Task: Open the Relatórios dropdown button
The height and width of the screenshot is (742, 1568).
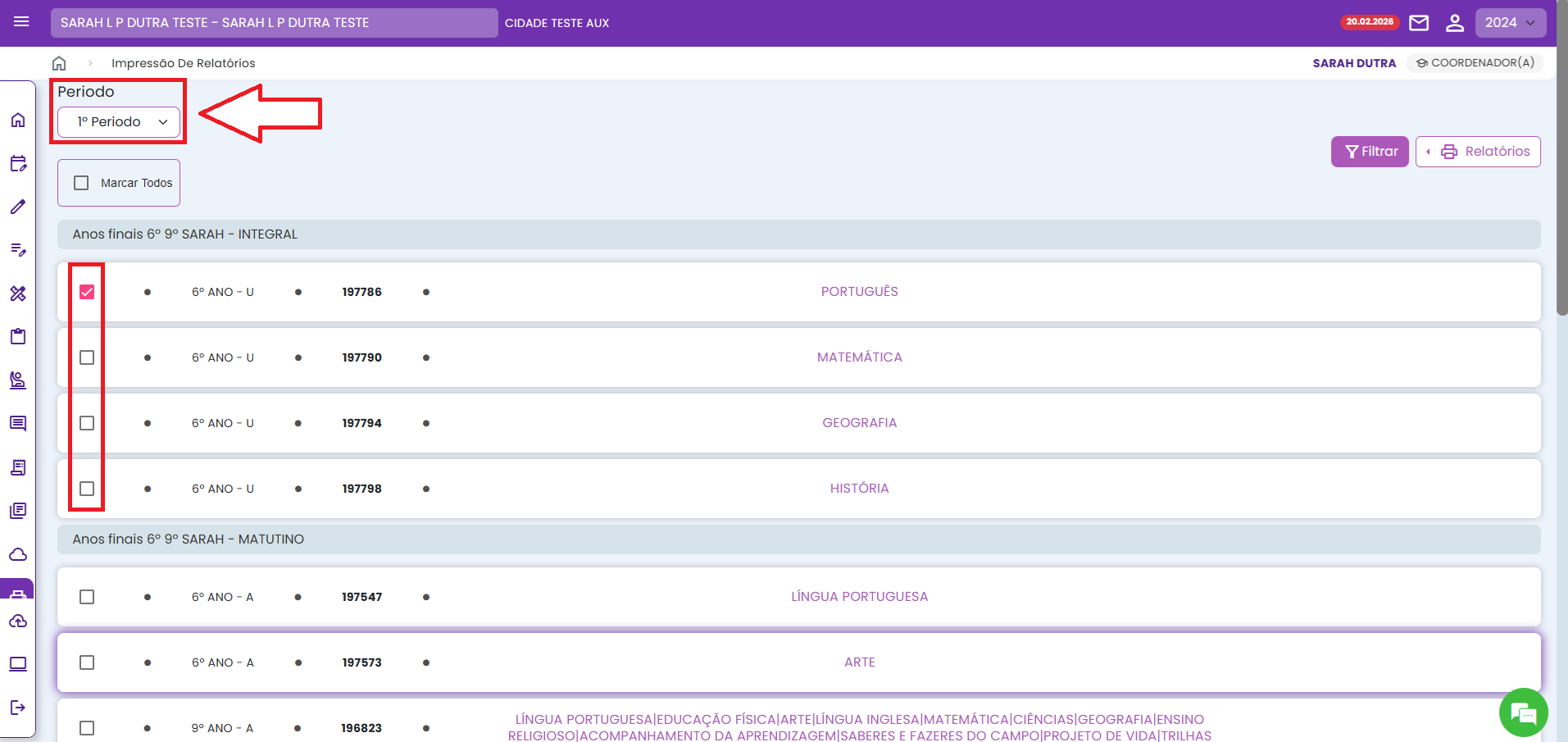Action: pos(1478,152)
